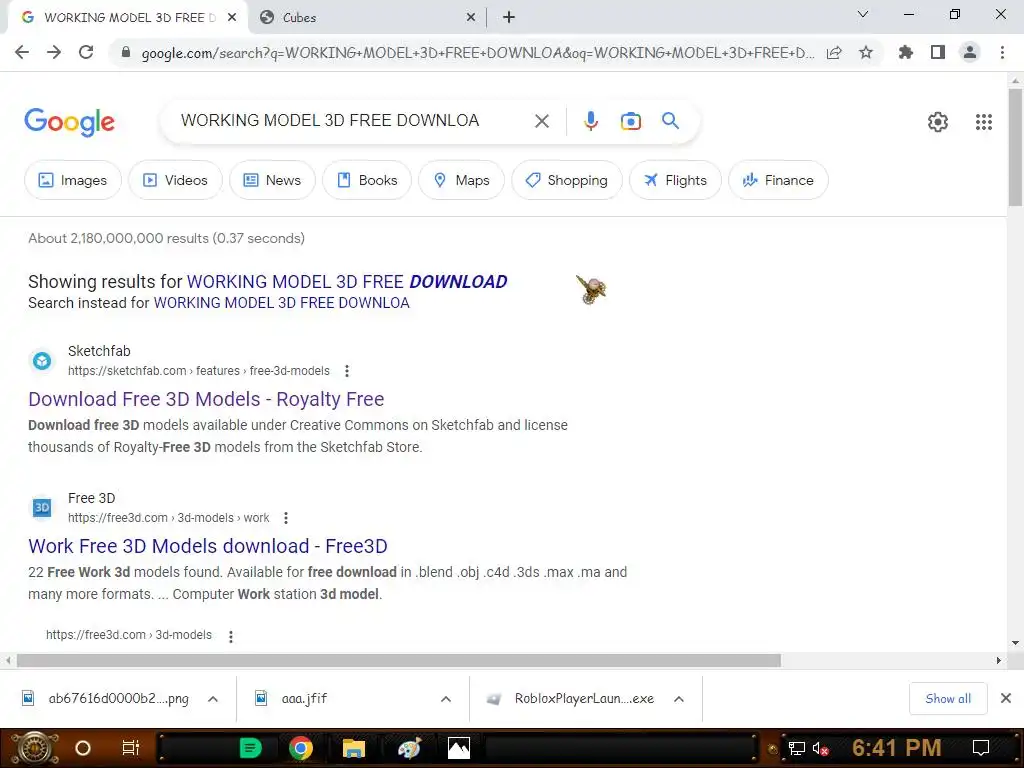The image size is (1024, 768).
Task: Open Chrome profile avatar
Action: click(x=970, y=52)
